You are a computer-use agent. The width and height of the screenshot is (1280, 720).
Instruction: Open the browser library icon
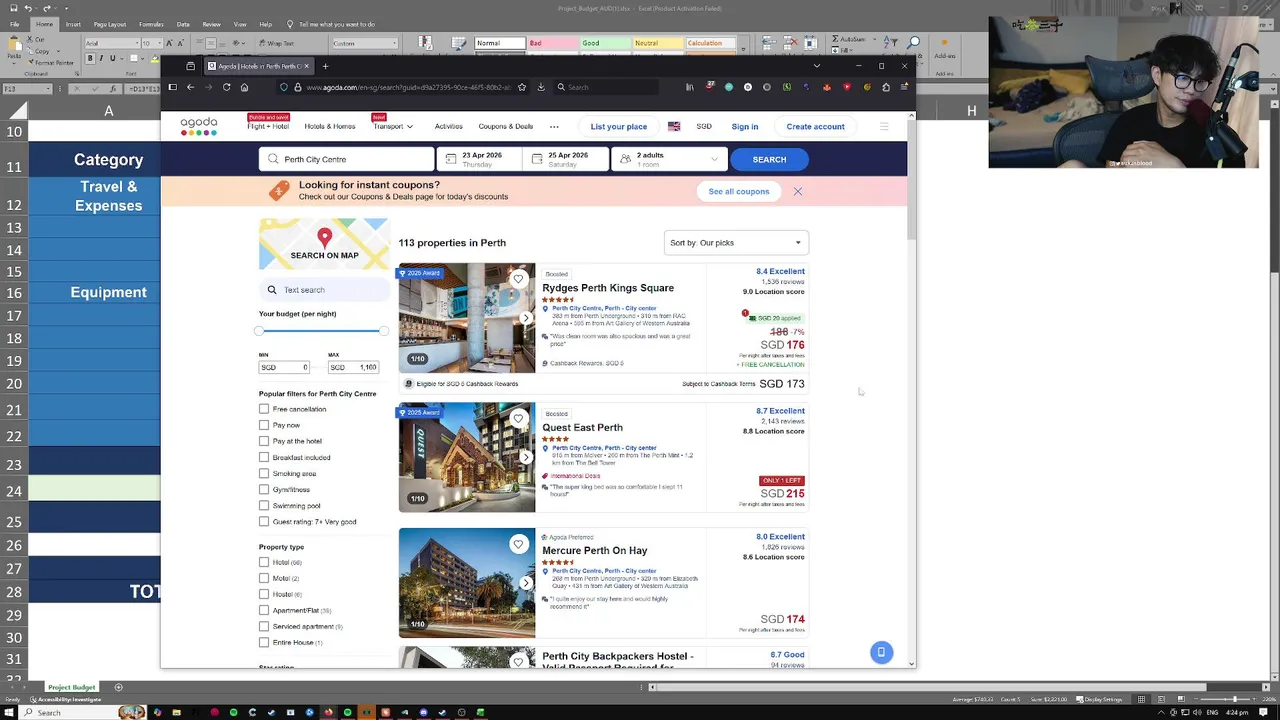coord(689,87)
